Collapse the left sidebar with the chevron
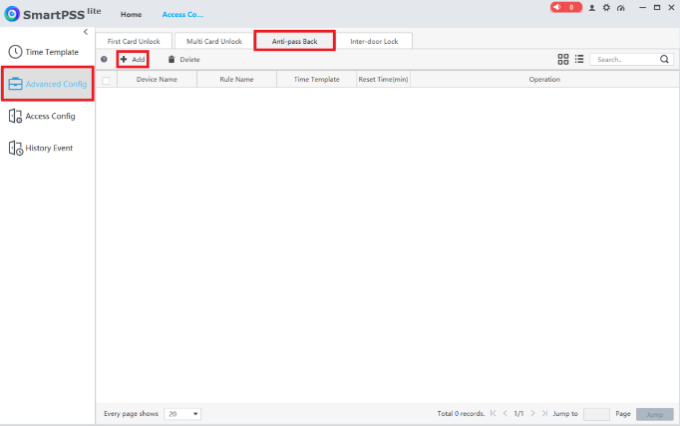The image size is (680, 426). click(x=85, y=32)
